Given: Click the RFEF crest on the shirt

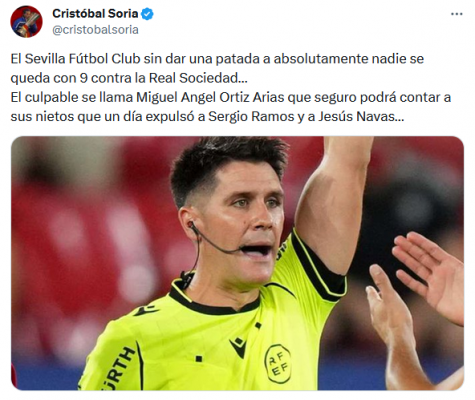Looking at the screenshot, I should click(x=278, y=363).
